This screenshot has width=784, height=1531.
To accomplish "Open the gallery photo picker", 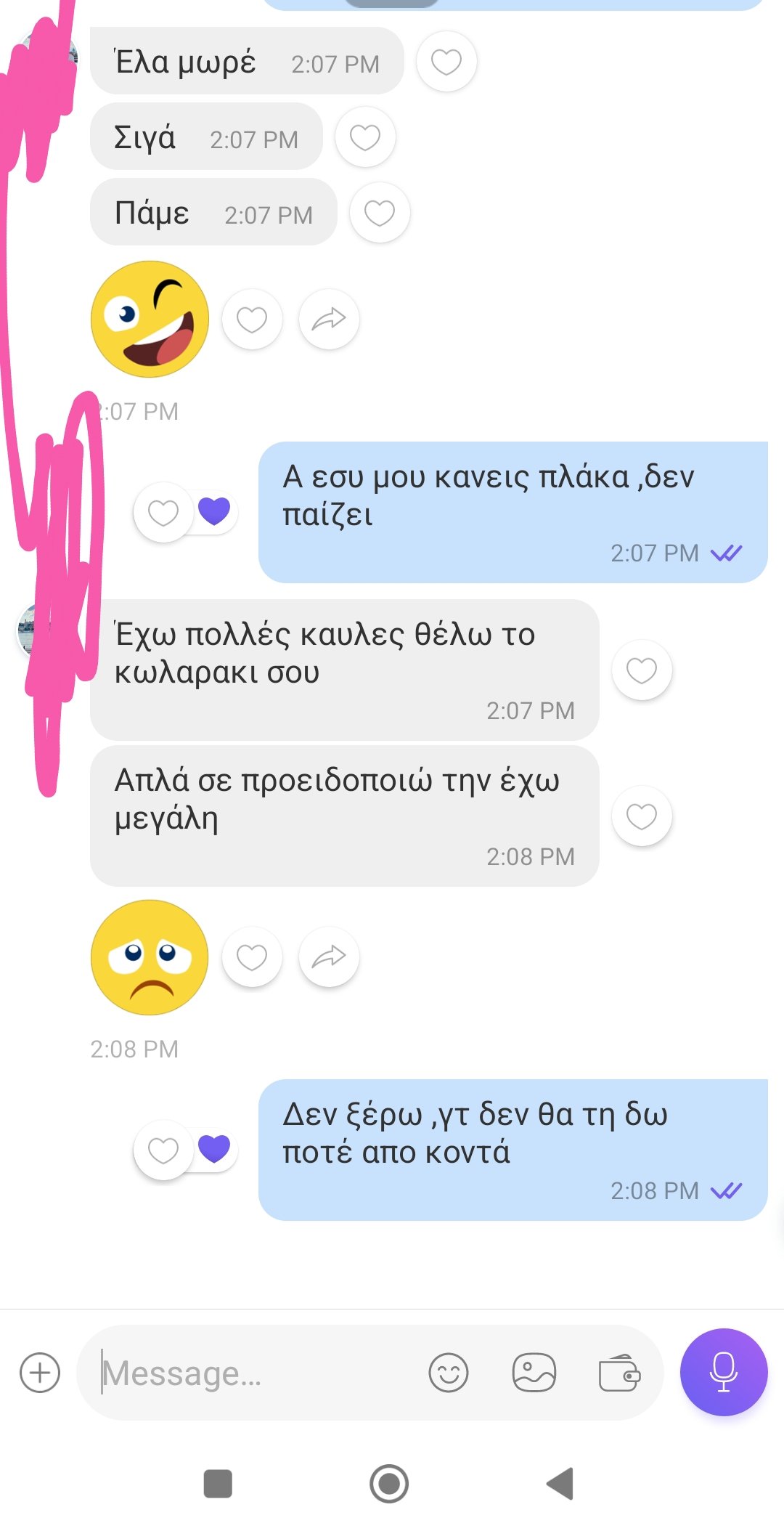I will pyautogui.click(x=534, y=1373).
